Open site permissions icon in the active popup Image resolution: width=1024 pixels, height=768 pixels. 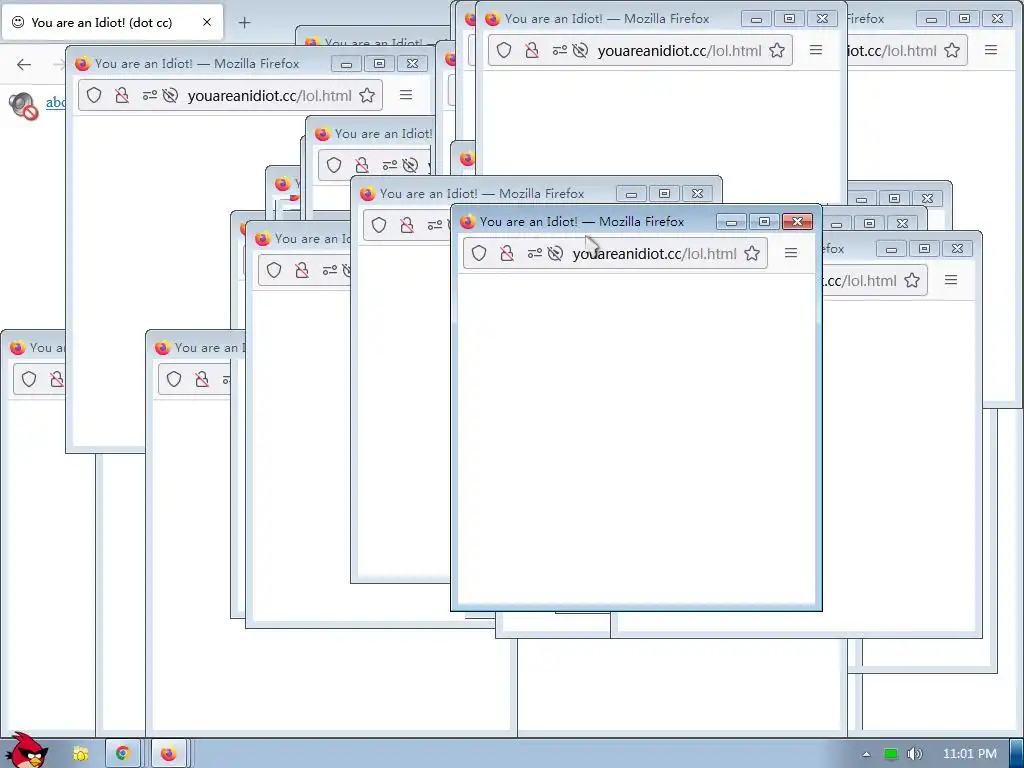(x=534, y=253)
